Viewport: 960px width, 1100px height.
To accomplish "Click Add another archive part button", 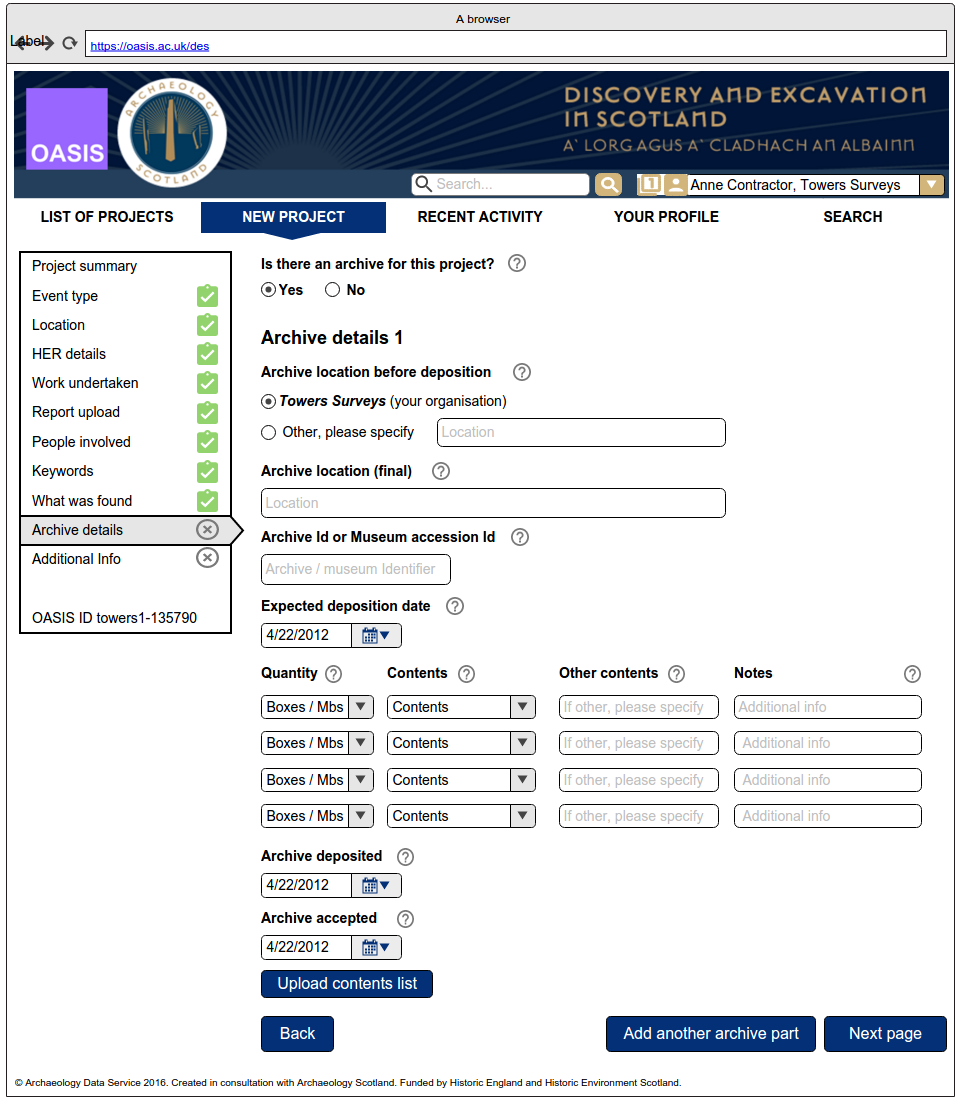I will coord(711,1034).
